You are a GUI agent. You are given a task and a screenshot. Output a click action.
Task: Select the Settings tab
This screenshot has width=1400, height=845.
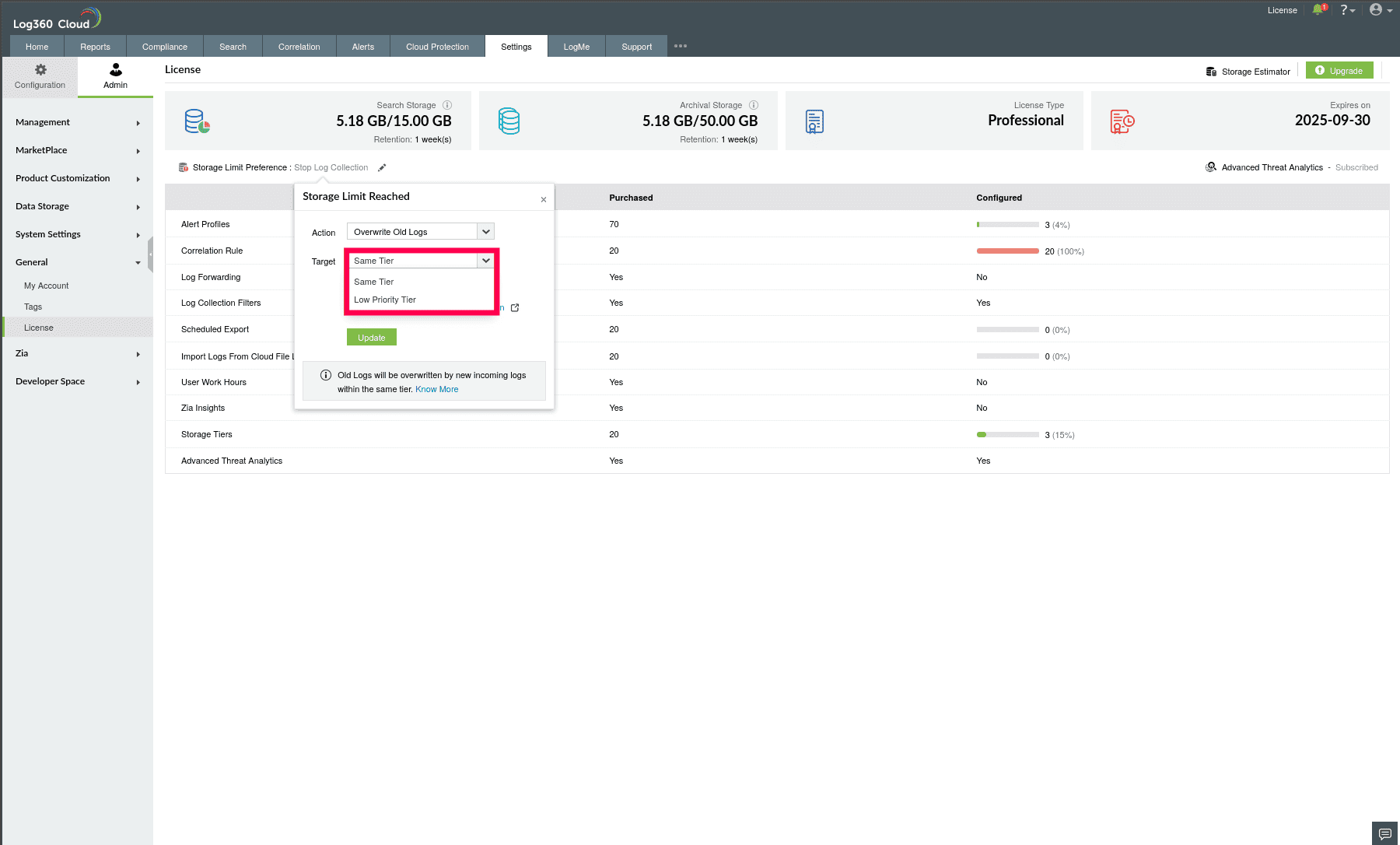click(x=516, y=47)
